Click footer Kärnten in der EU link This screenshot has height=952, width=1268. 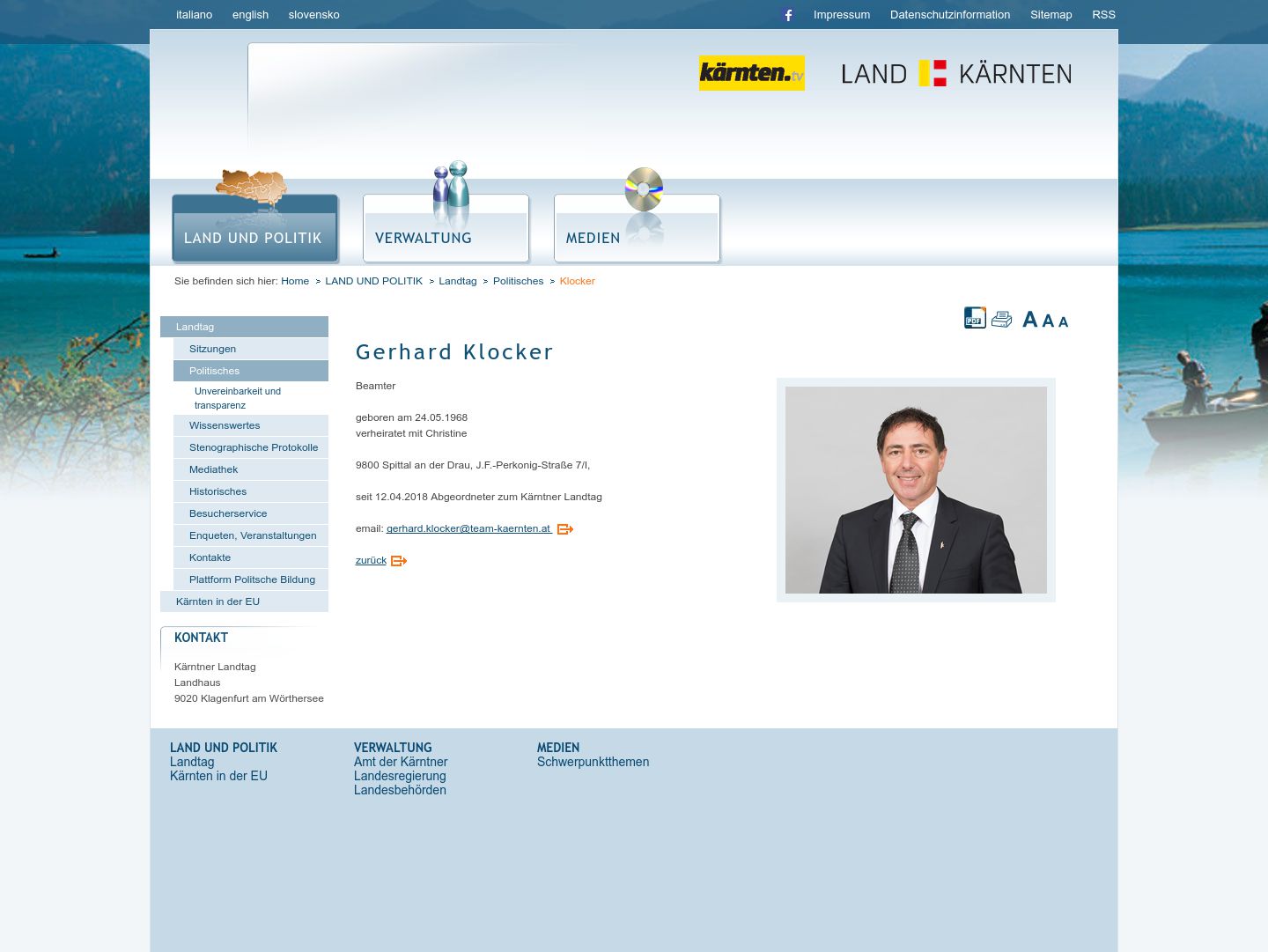218,776
